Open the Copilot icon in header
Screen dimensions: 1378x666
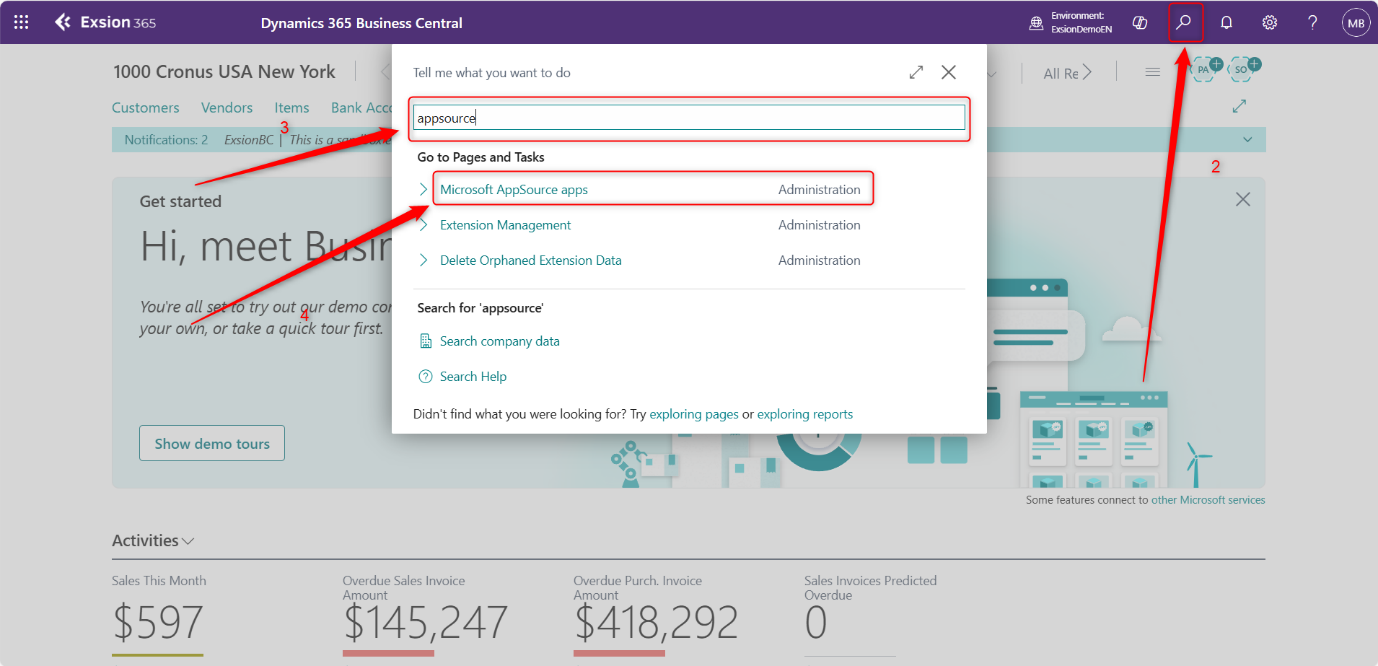click(1139, 22)
